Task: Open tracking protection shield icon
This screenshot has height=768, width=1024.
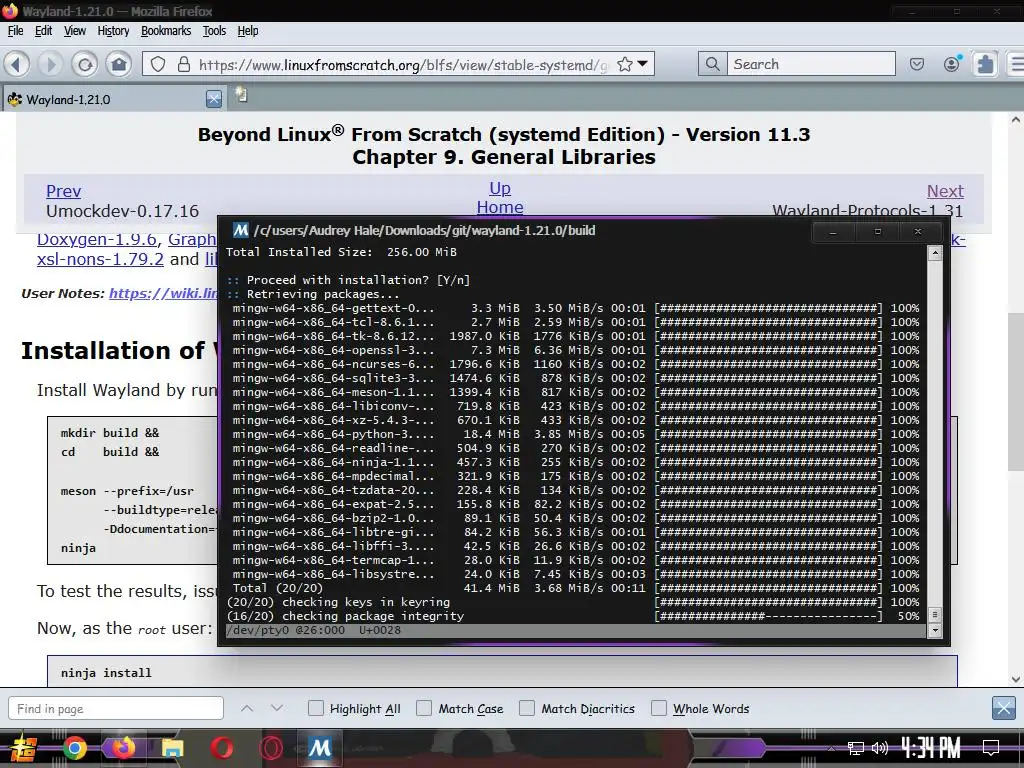Action: (158, 64)
